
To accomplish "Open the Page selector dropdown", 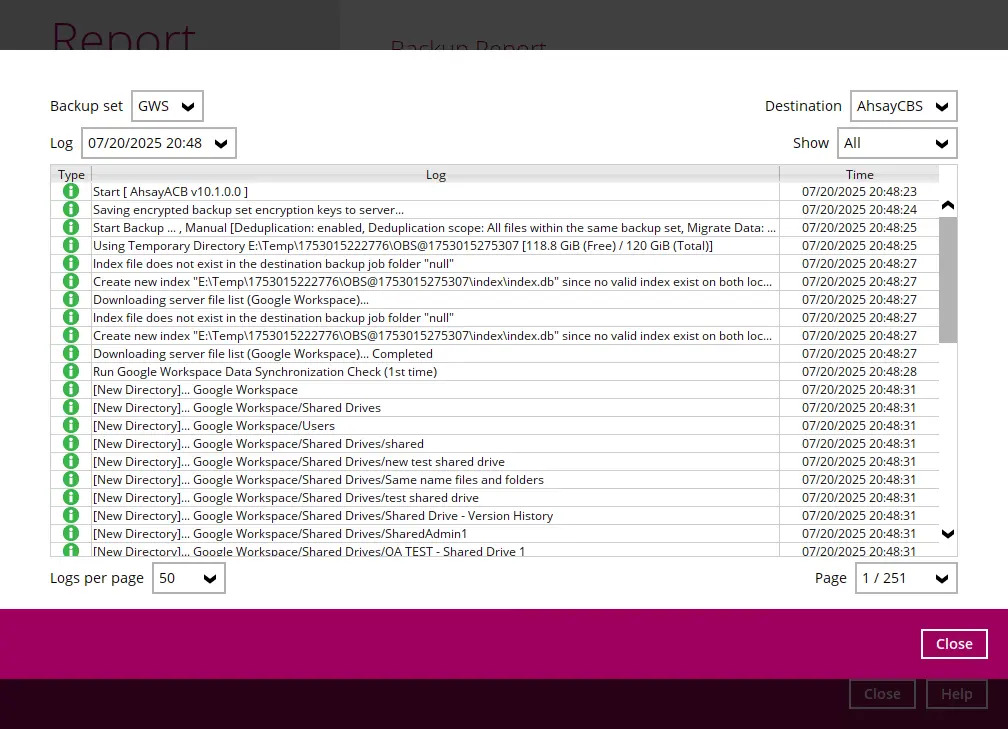I will pyautogui.click(x=905, y=578).
